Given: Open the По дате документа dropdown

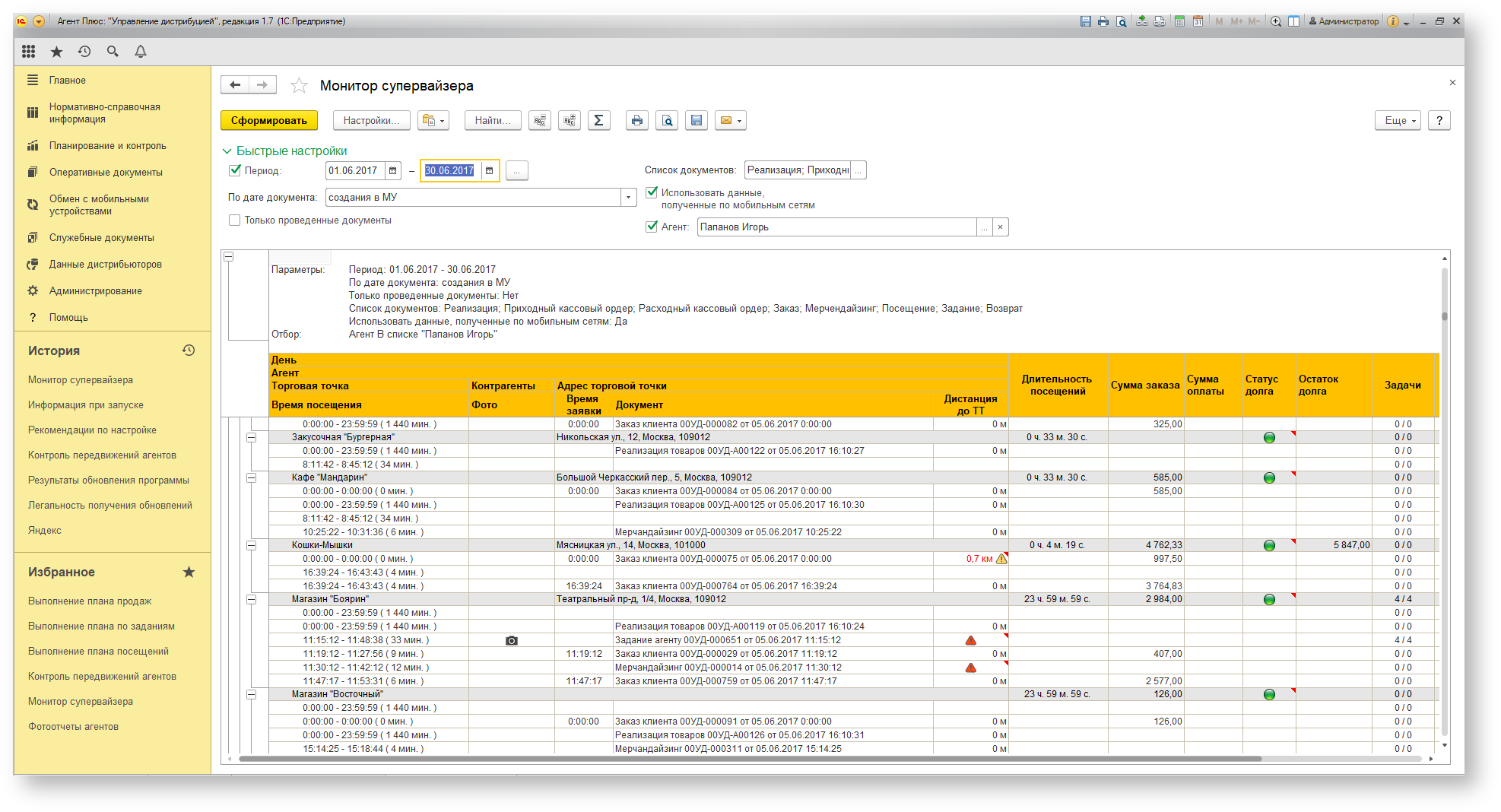Looking at the screenshot, I should coord(629,198).
